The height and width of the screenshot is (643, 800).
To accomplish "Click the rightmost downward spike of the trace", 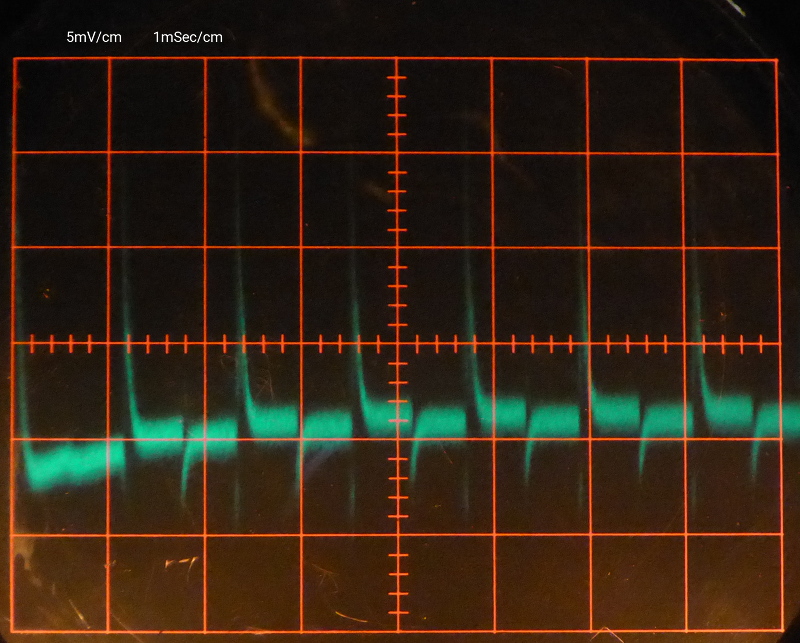I will coord(754,460).
